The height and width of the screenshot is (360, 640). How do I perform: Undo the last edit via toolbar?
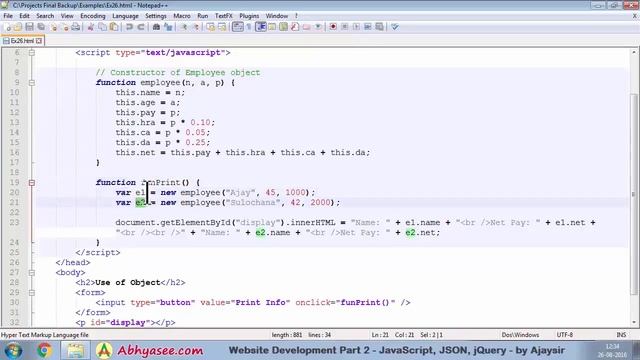[x=129, y=27]
